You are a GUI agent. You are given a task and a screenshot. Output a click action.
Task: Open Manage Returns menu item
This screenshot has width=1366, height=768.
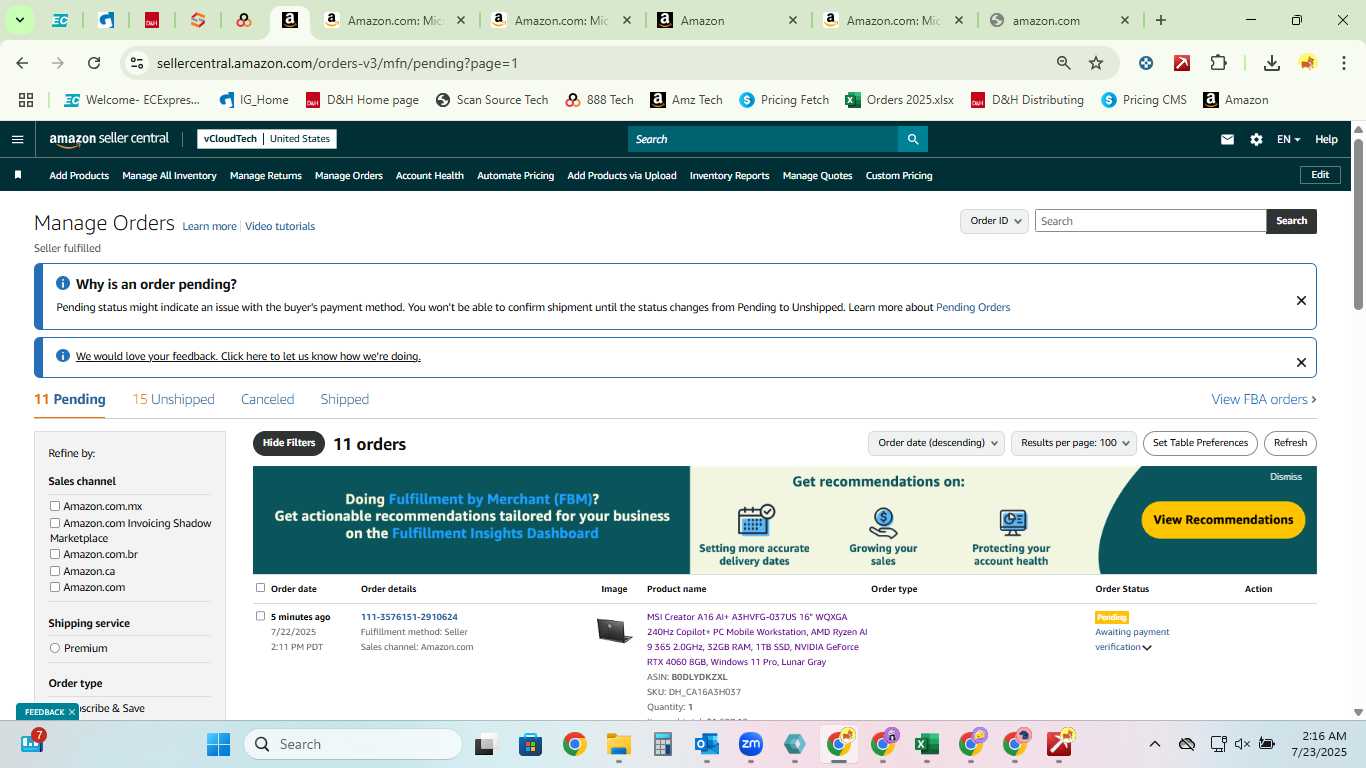(265, 175)
